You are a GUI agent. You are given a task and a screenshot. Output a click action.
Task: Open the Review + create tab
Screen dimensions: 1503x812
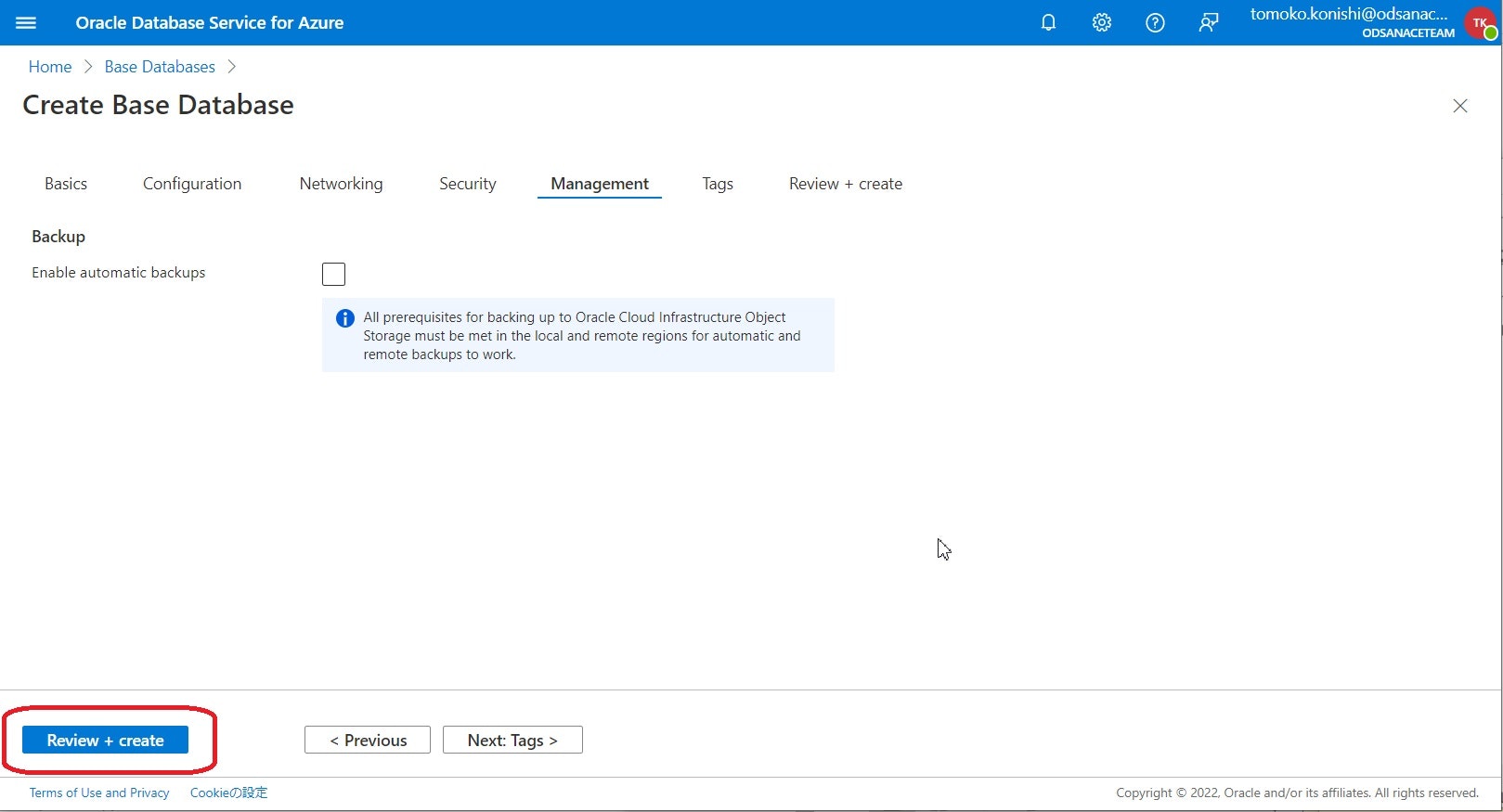(x=846, y=184)
